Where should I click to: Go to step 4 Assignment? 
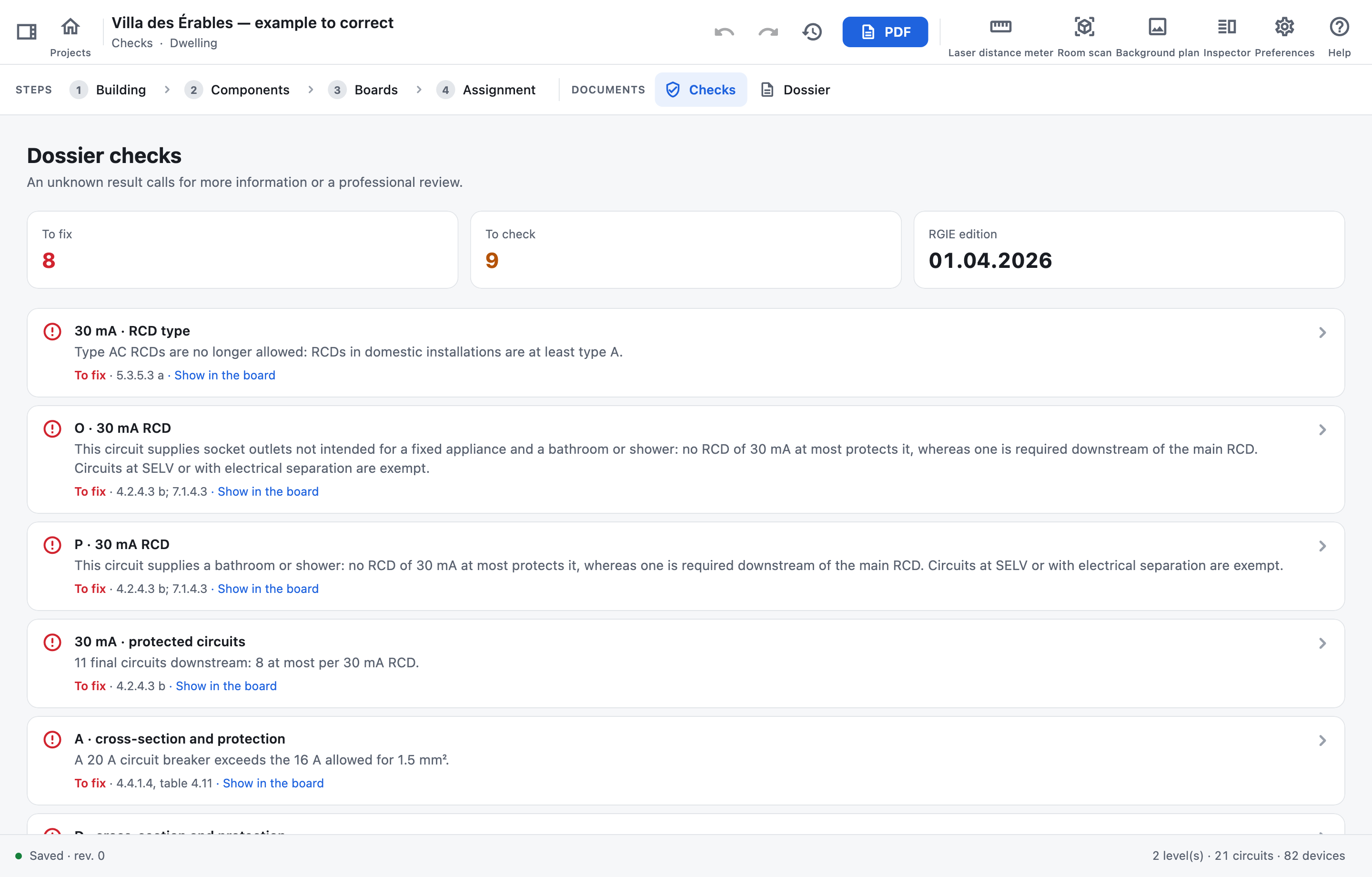(486, 90)
